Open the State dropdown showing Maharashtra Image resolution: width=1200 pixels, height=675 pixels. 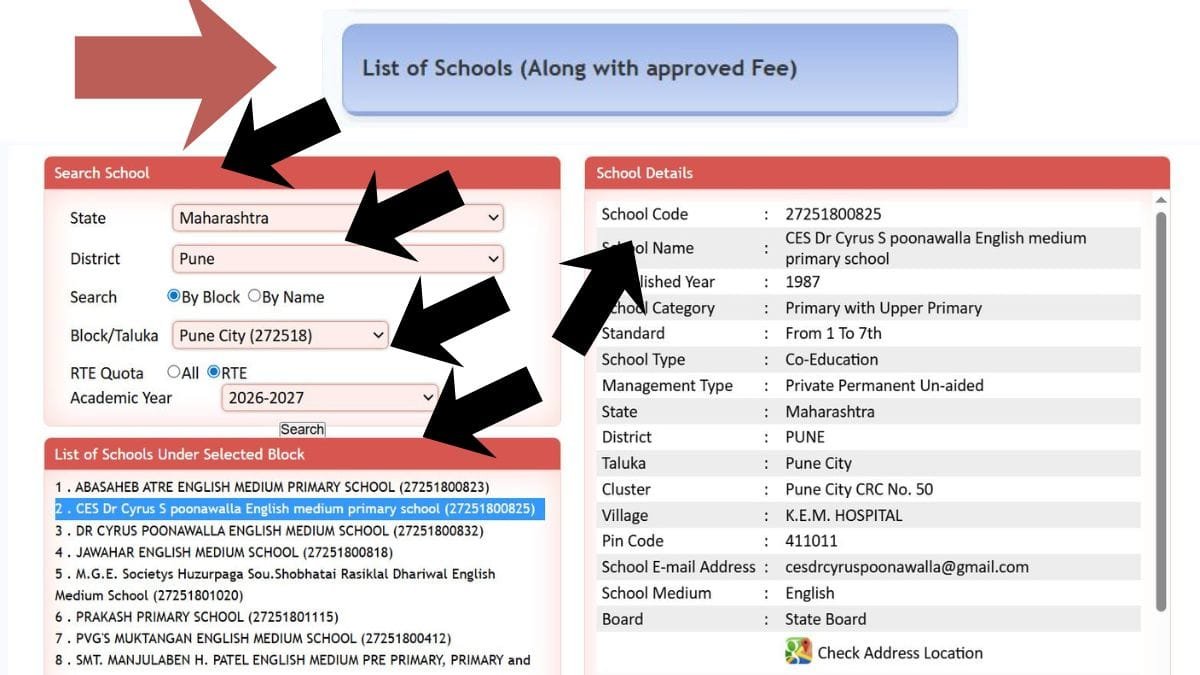point(337,218)
